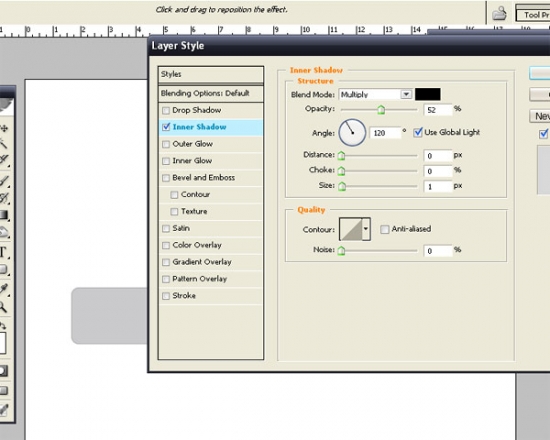Click the Layer Style dialog title bar
This screenshot has height=440, width=550.
pos(349,46)
